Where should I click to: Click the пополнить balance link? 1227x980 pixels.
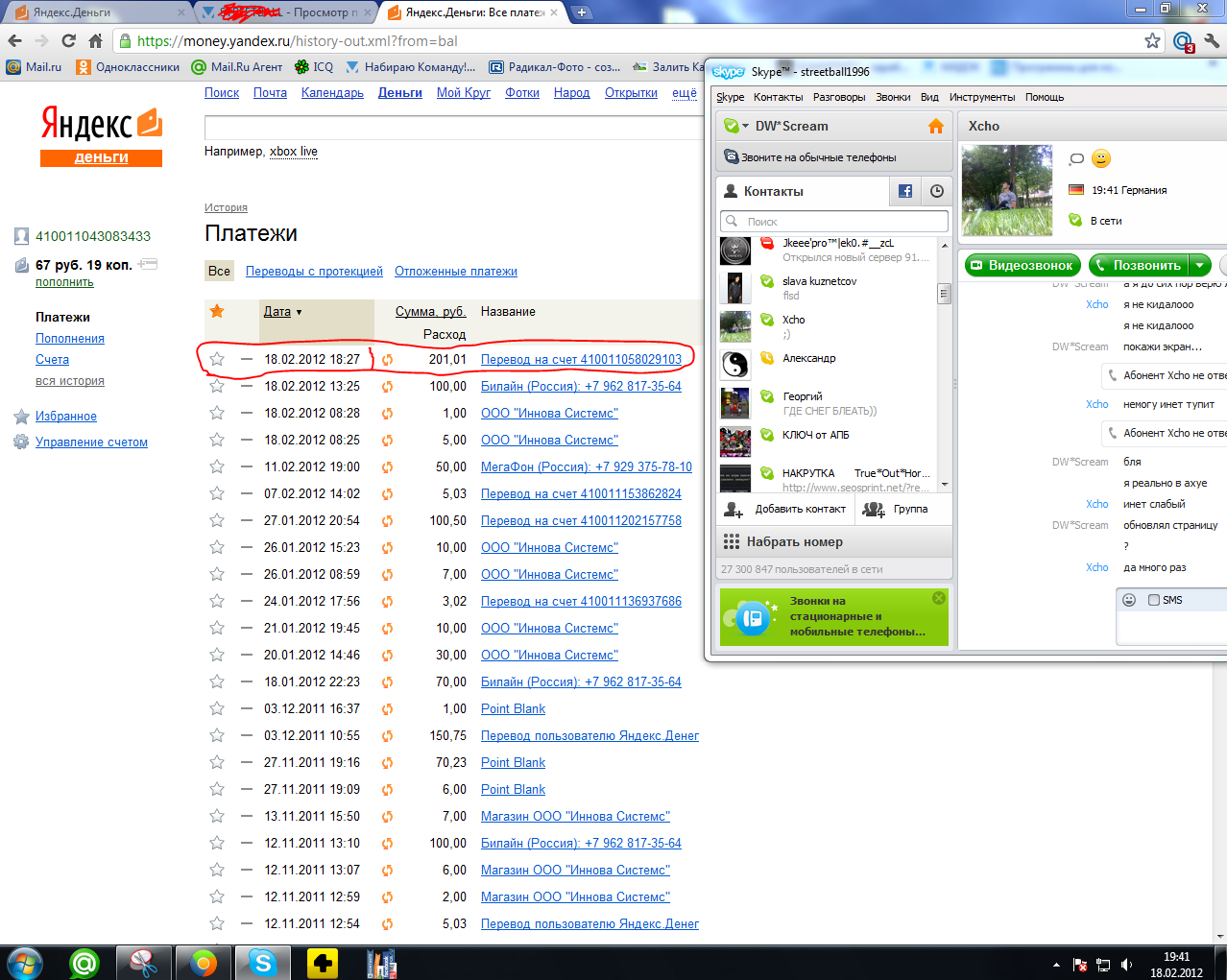click(64, 282)
